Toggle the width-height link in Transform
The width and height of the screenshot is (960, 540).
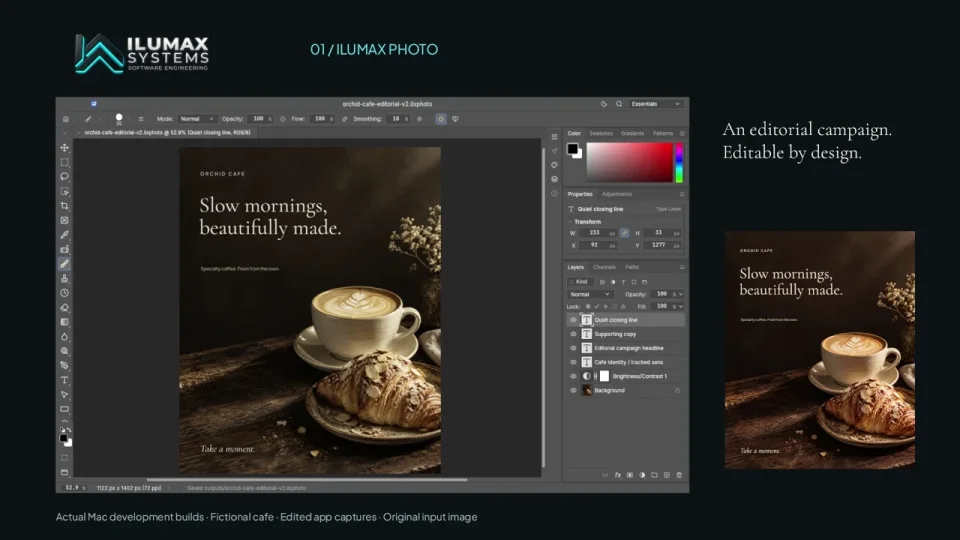click(x=624, y=233)
